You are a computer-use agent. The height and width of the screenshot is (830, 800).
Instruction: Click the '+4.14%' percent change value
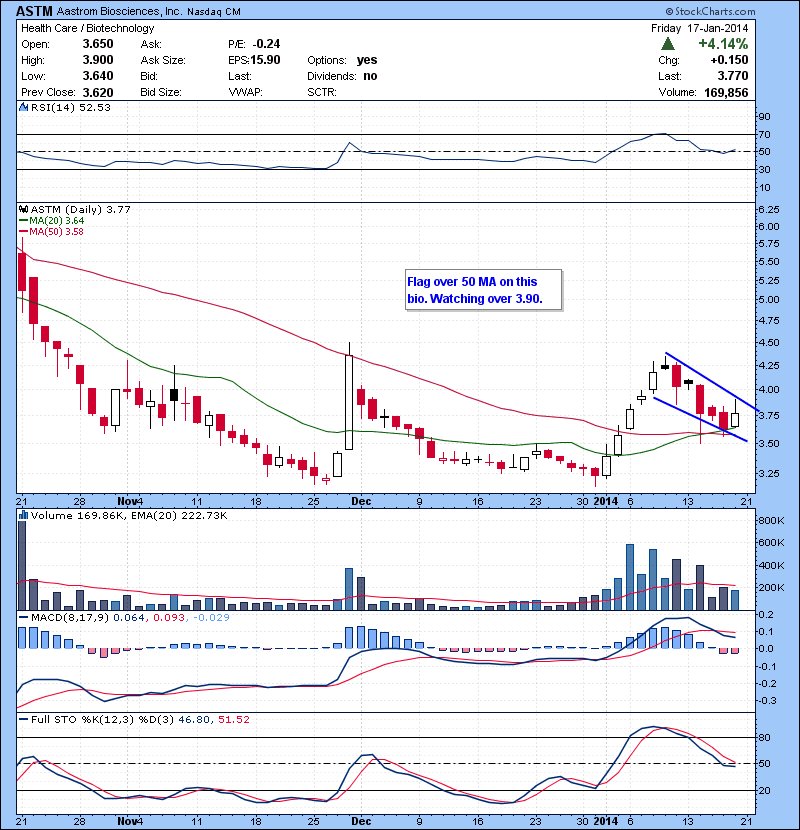(723, 44)
